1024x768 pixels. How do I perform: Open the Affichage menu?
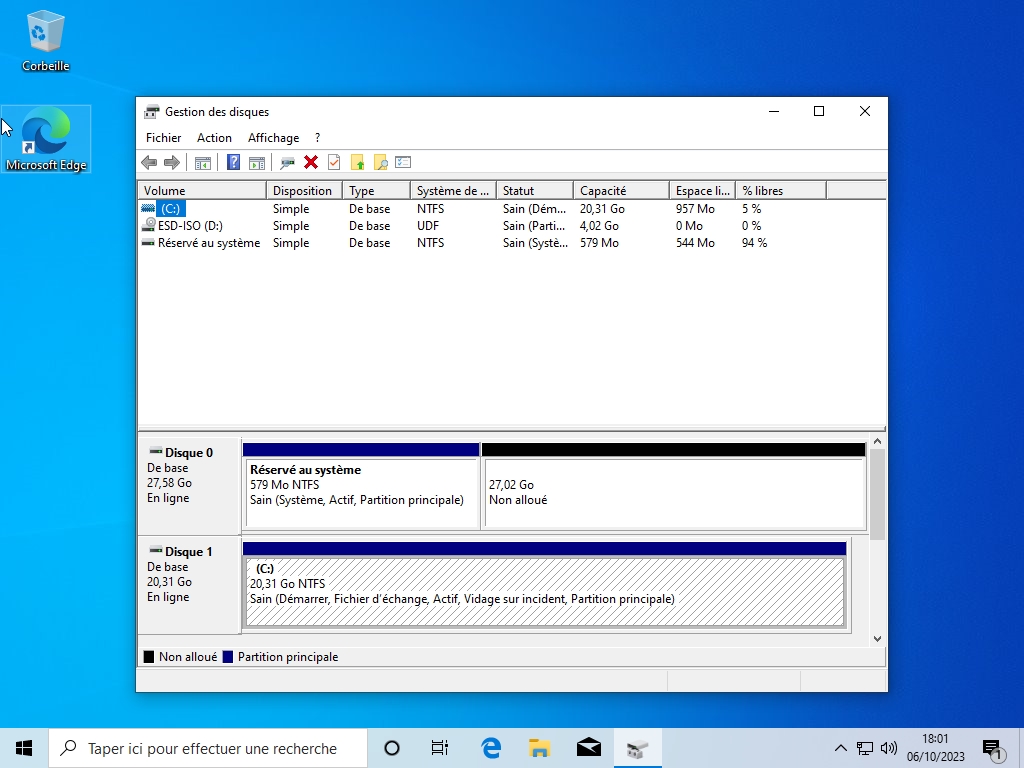[x=273, y=138]
